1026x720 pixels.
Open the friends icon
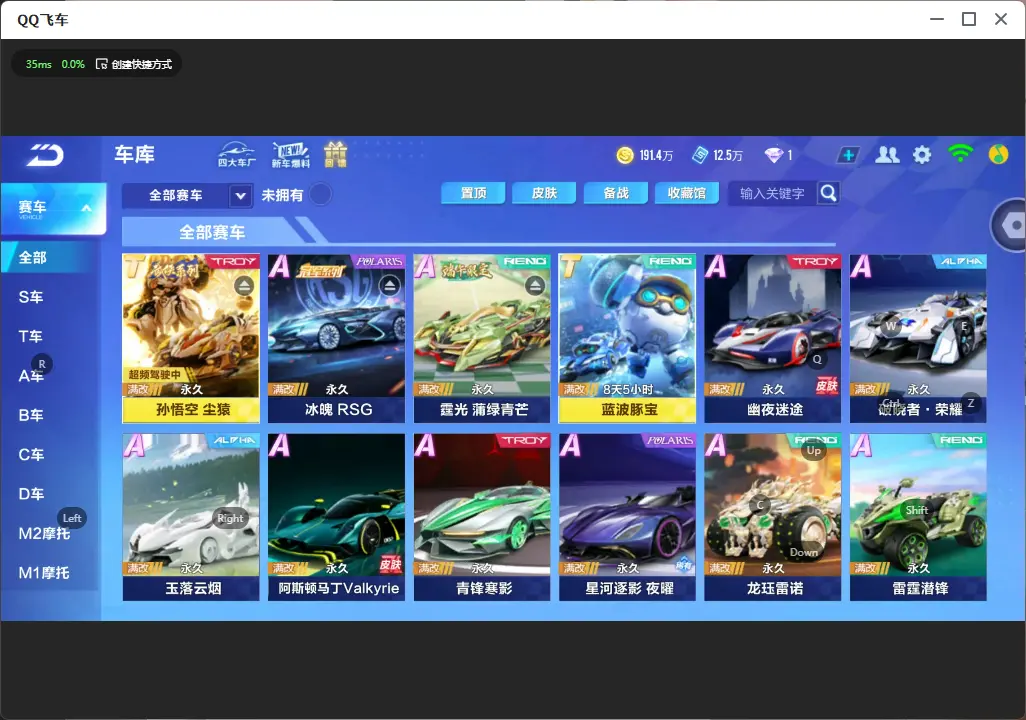click(887, 155)
